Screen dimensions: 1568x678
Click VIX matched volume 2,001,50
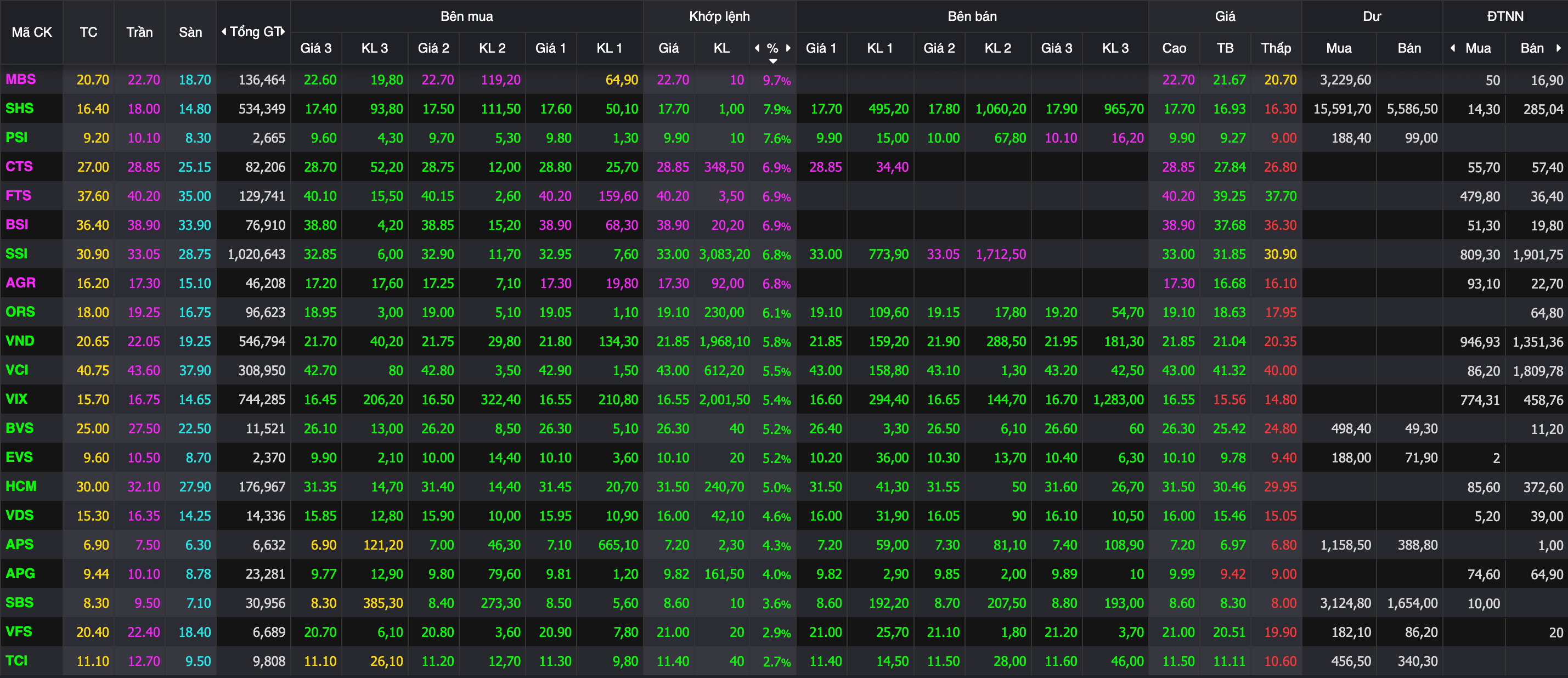tap(724, 400)
